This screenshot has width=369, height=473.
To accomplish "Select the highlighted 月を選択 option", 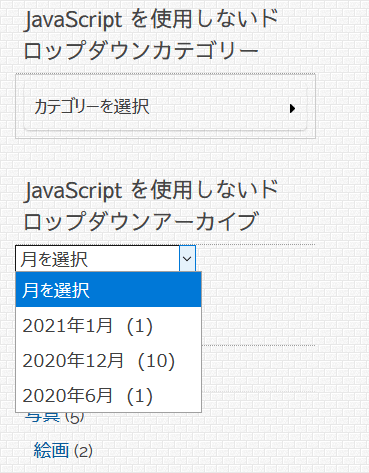I will tap(108, 290).
